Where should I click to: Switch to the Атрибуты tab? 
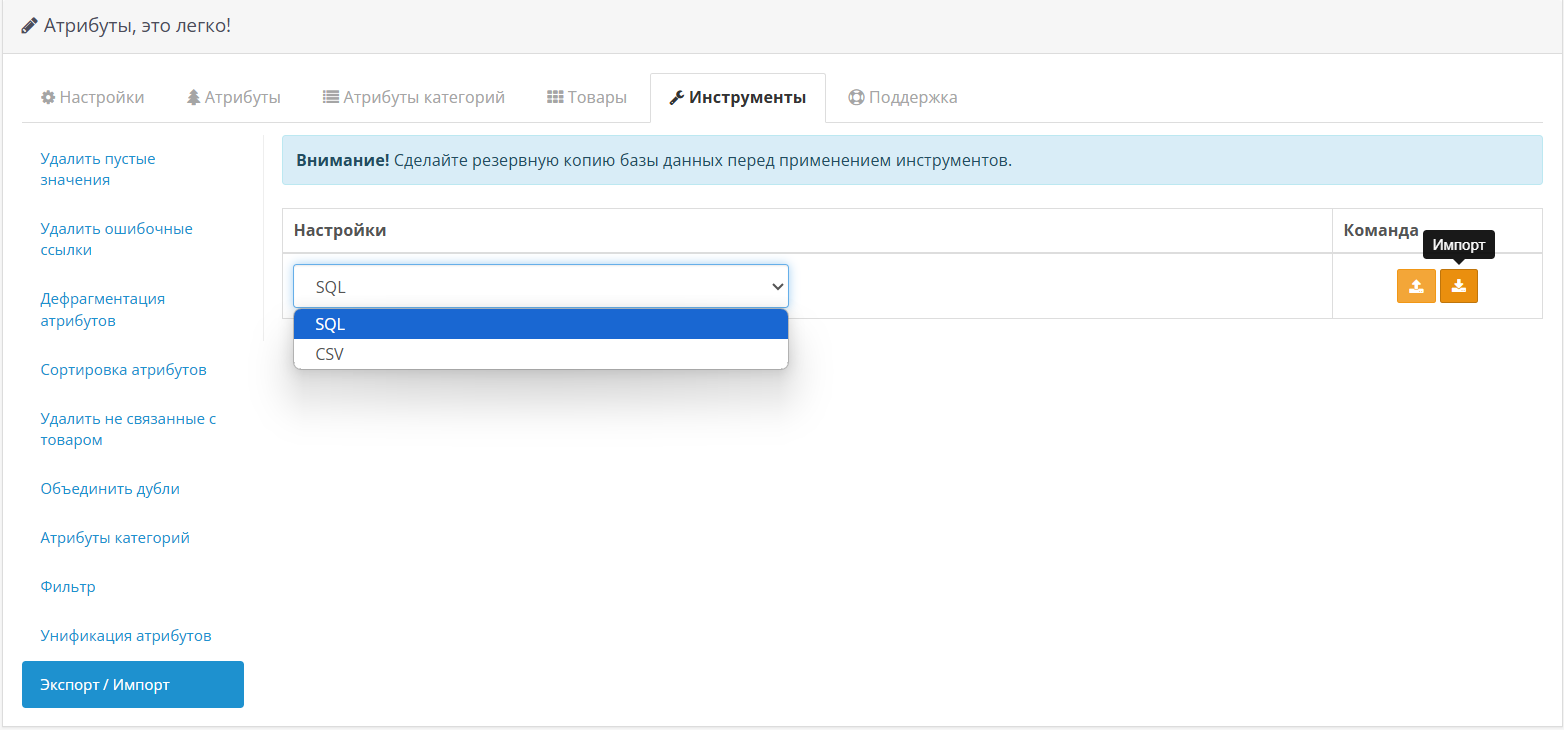[234, 98]
